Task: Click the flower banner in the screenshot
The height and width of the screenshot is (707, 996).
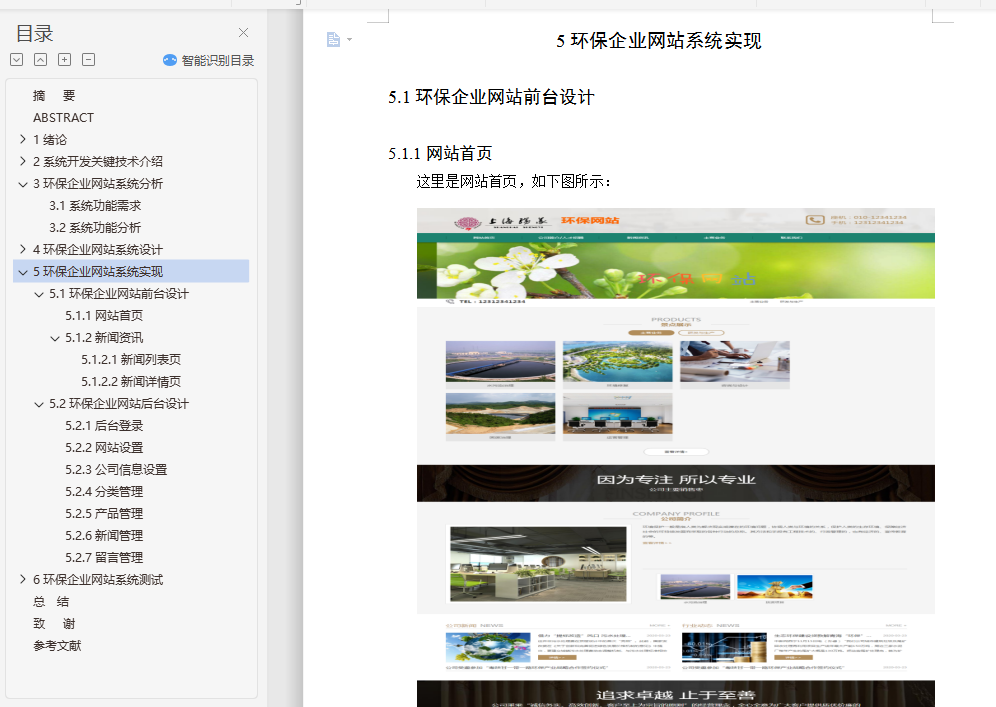Action: (676, 271)
